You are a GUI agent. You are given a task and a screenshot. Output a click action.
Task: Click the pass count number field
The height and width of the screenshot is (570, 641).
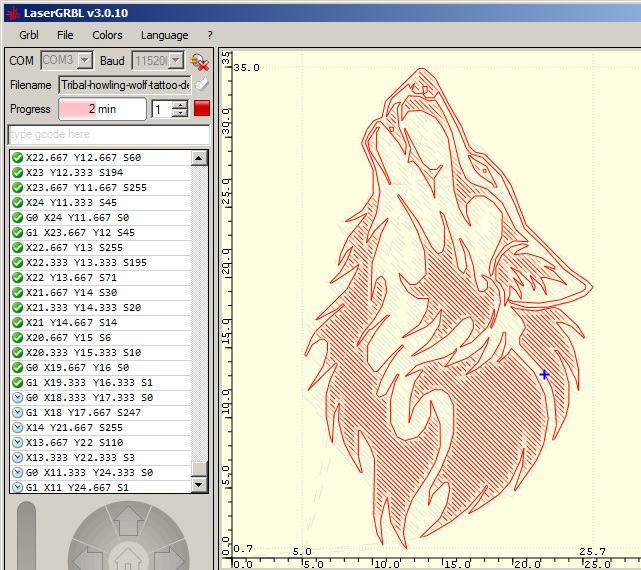(162, 109)
